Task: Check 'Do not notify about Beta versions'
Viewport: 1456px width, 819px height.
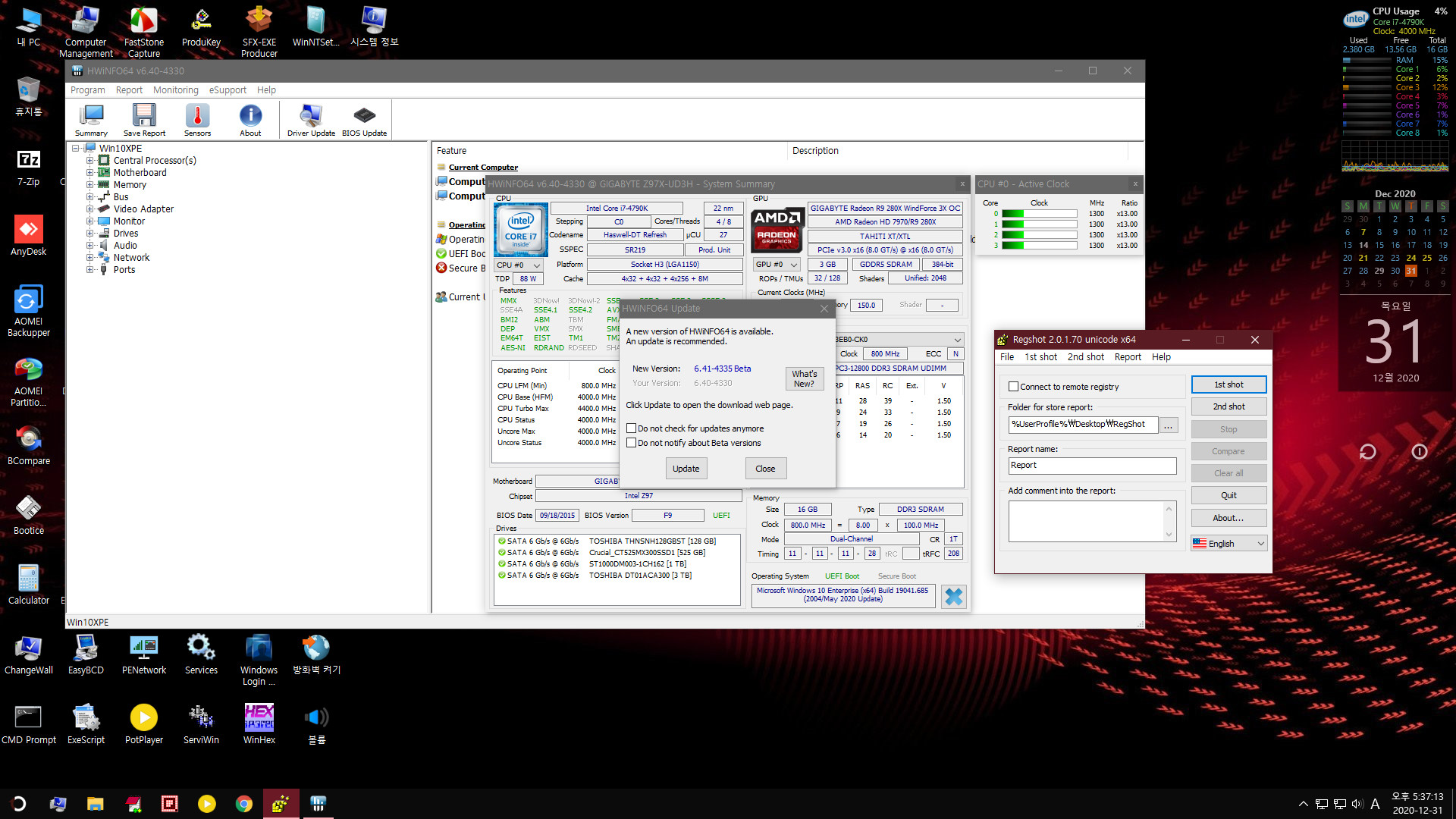Action: click(x=631, y=443)
